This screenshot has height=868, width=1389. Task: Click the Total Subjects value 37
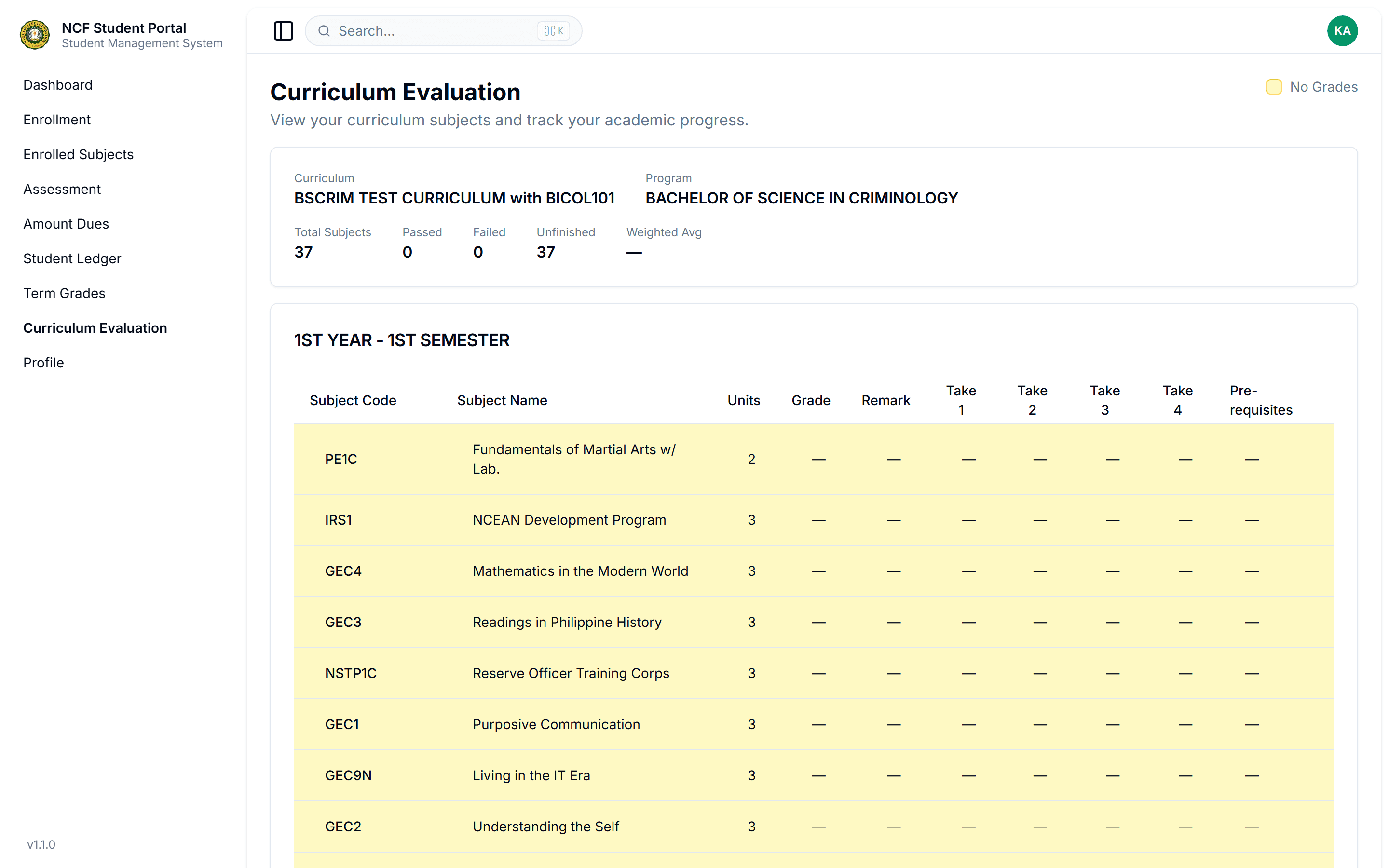coord(304,252)
